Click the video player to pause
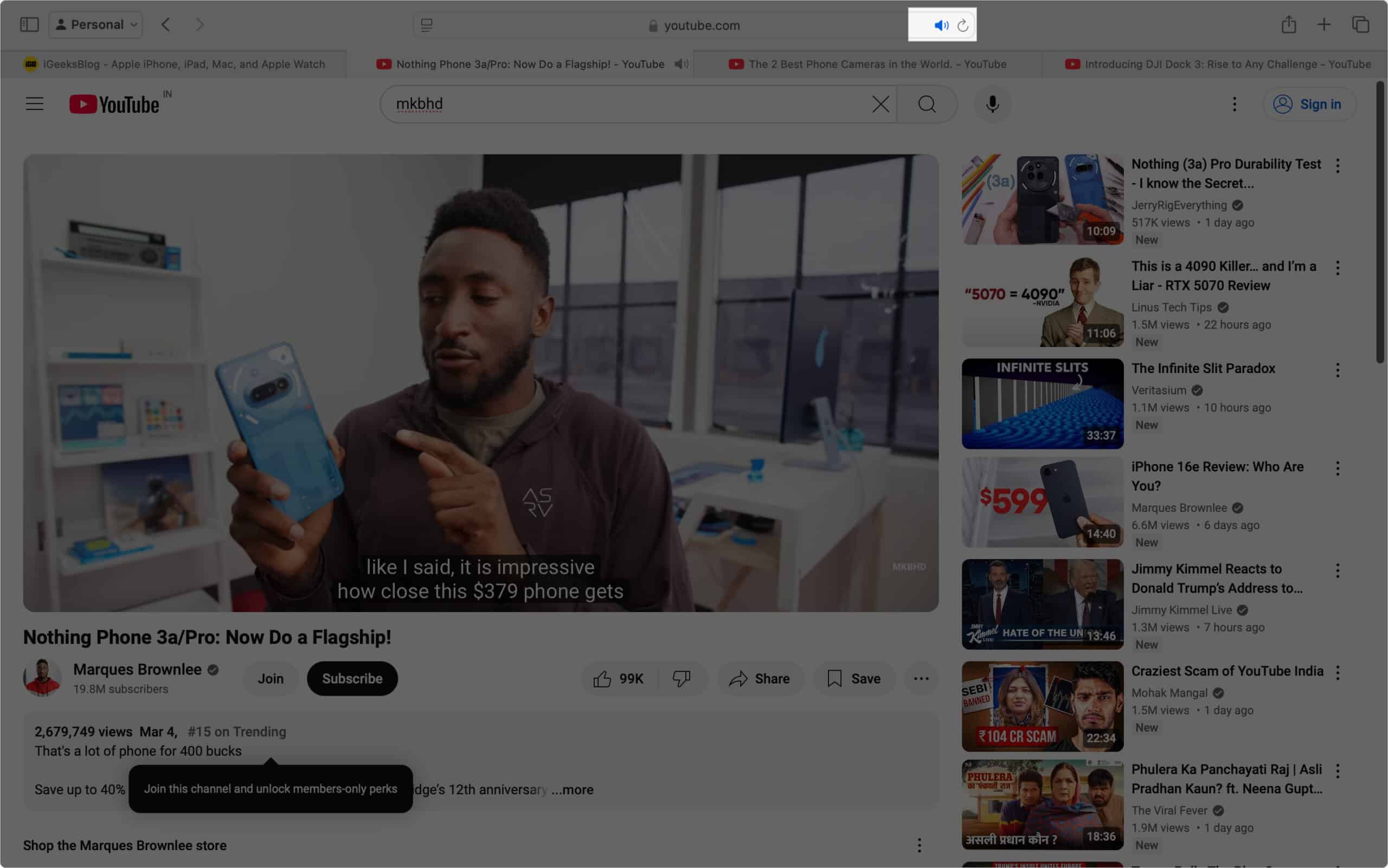Viewport: 1388px width, 868px height. pyautogui.click(x=480, y=382)
